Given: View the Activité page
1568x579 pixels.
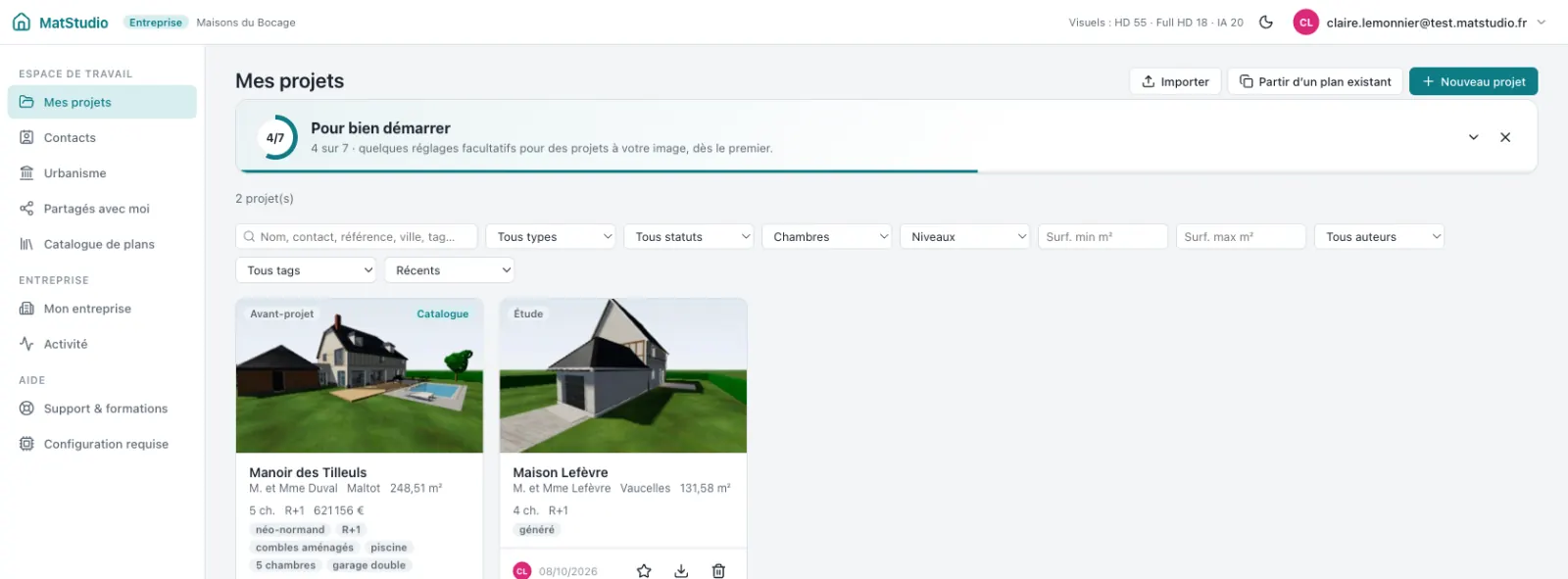Looking at the screenshot, I should [x=102, y=344].
